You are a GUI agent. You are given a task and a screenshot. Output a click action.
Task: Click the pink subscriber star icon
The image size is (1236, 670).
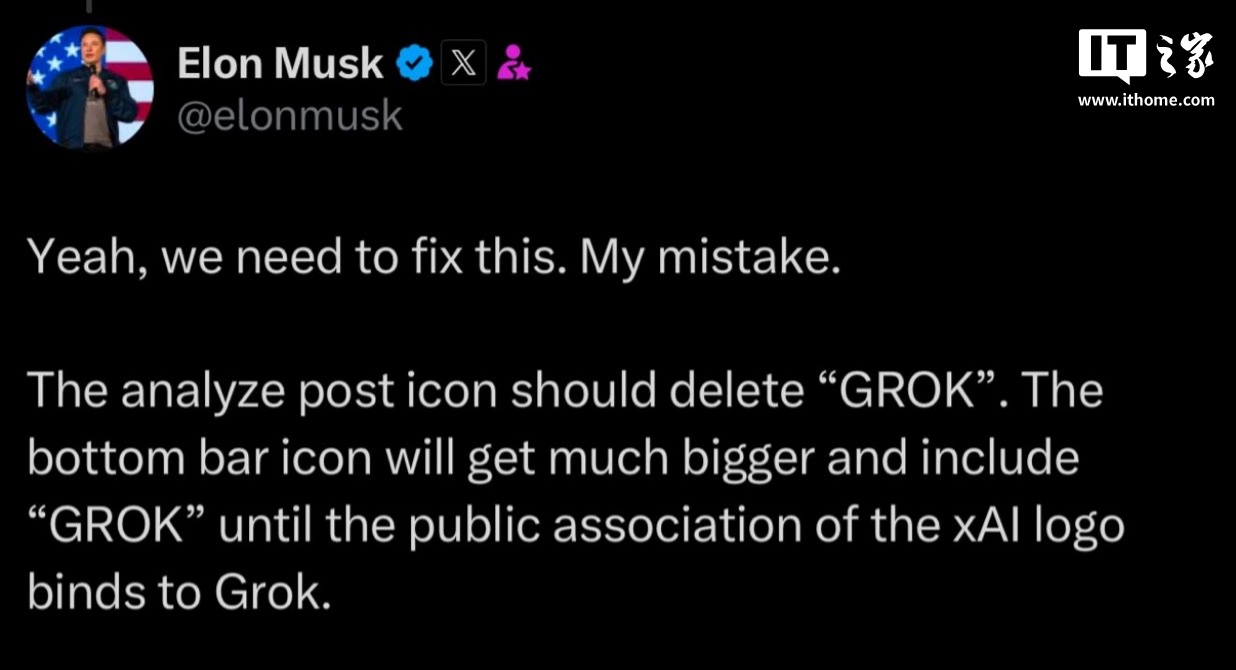click(514, 63)
